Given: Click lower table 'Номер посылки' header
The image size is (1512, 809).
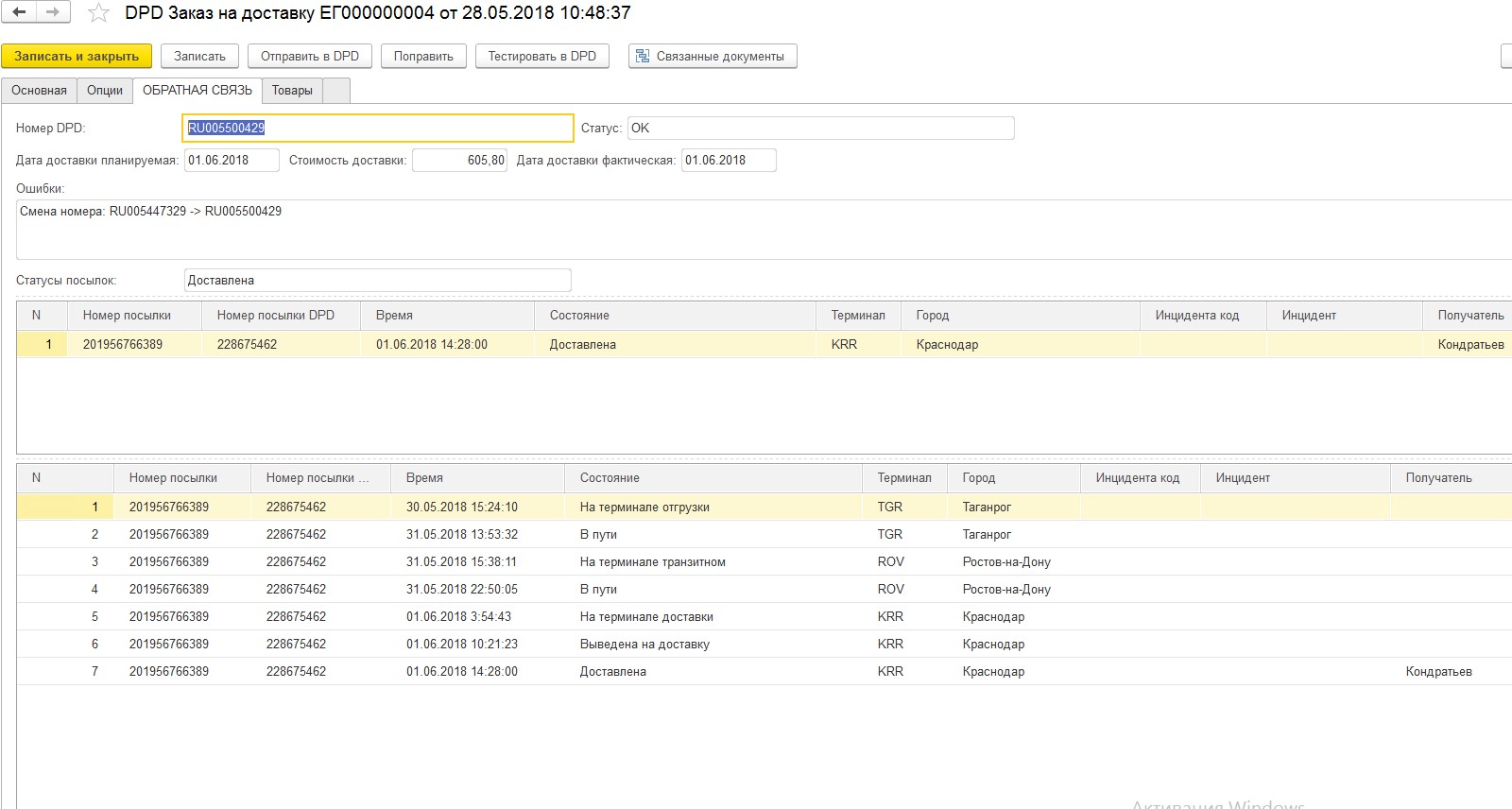Looking at the screenshot, I should pos(181,478).
